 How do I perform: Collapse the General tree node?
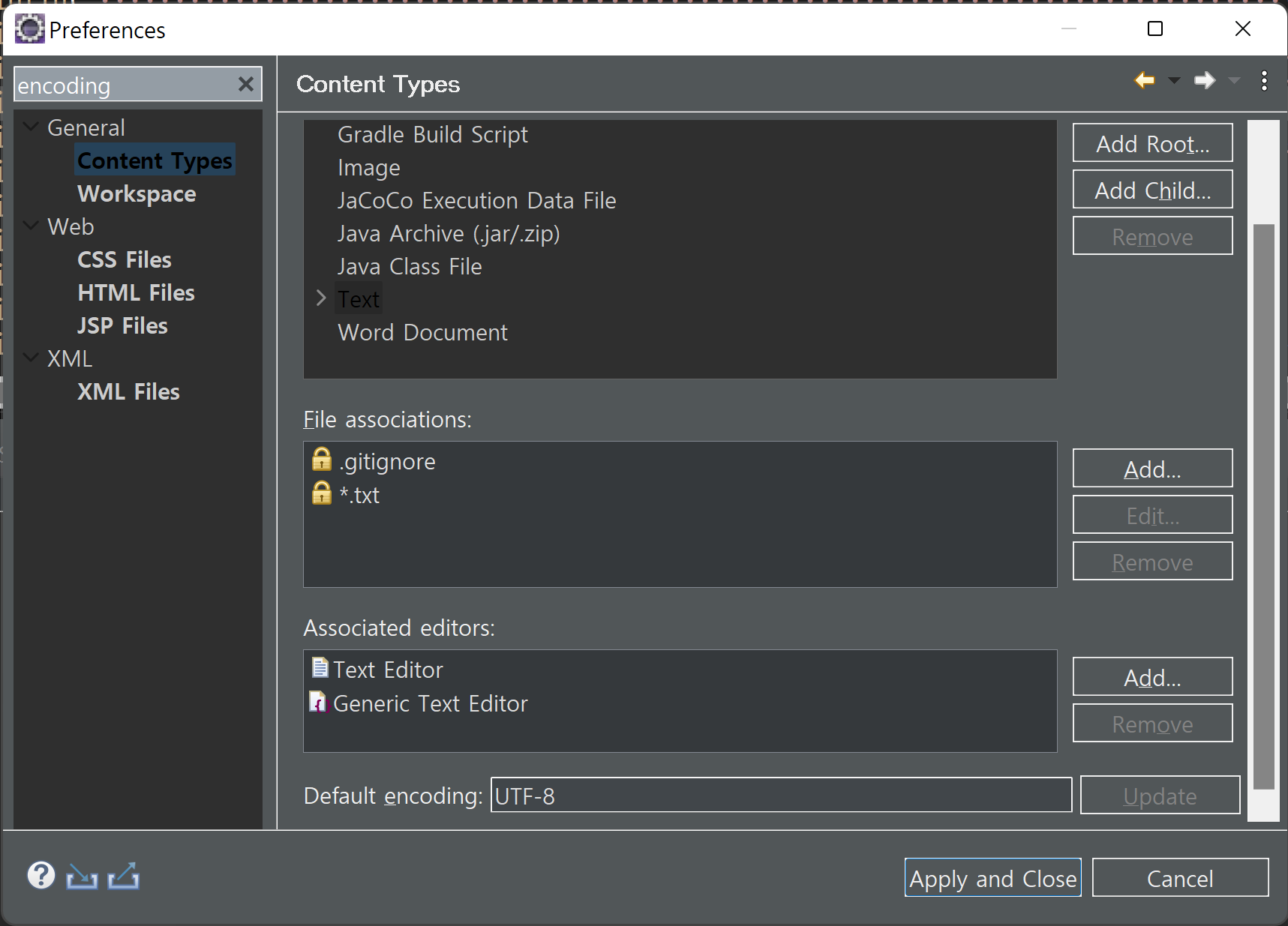click(31, 127)
